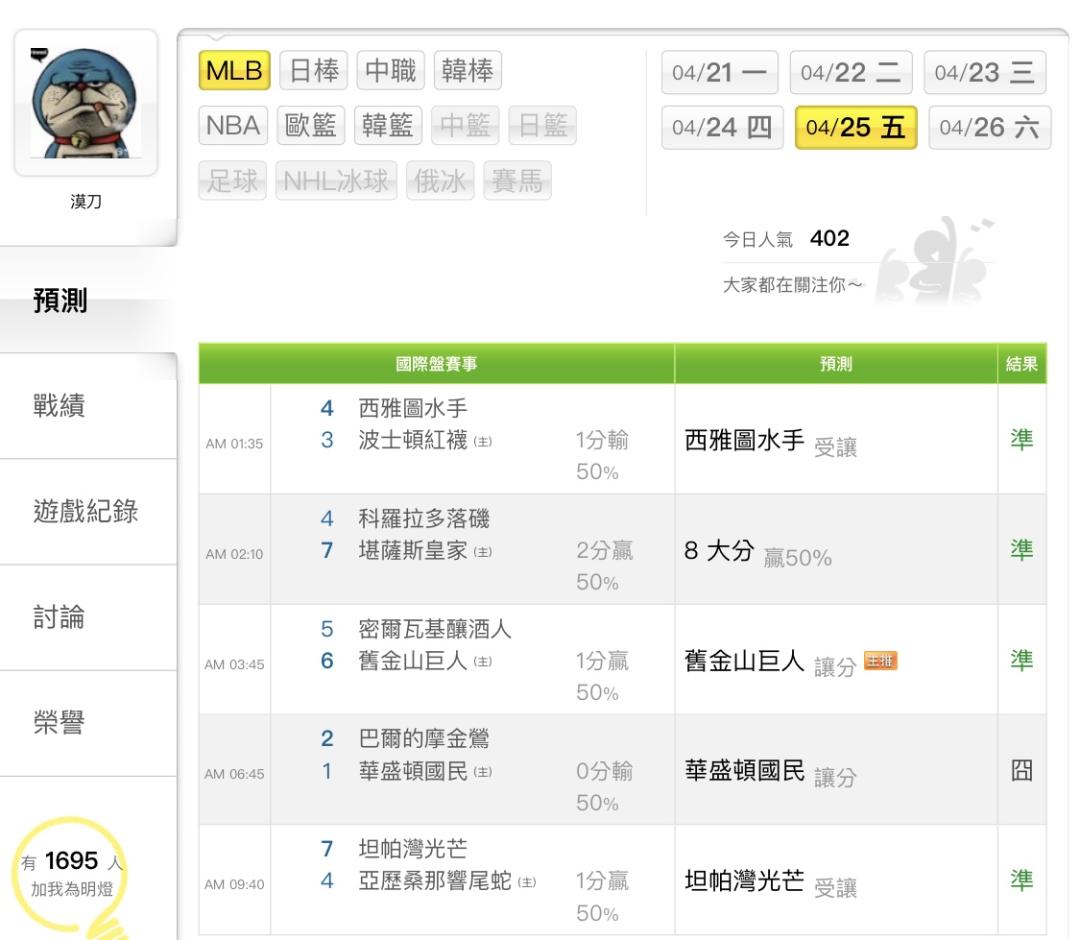Choose date 04/21 一
The image size is (1080, 940).
click(x=720, y=73)
